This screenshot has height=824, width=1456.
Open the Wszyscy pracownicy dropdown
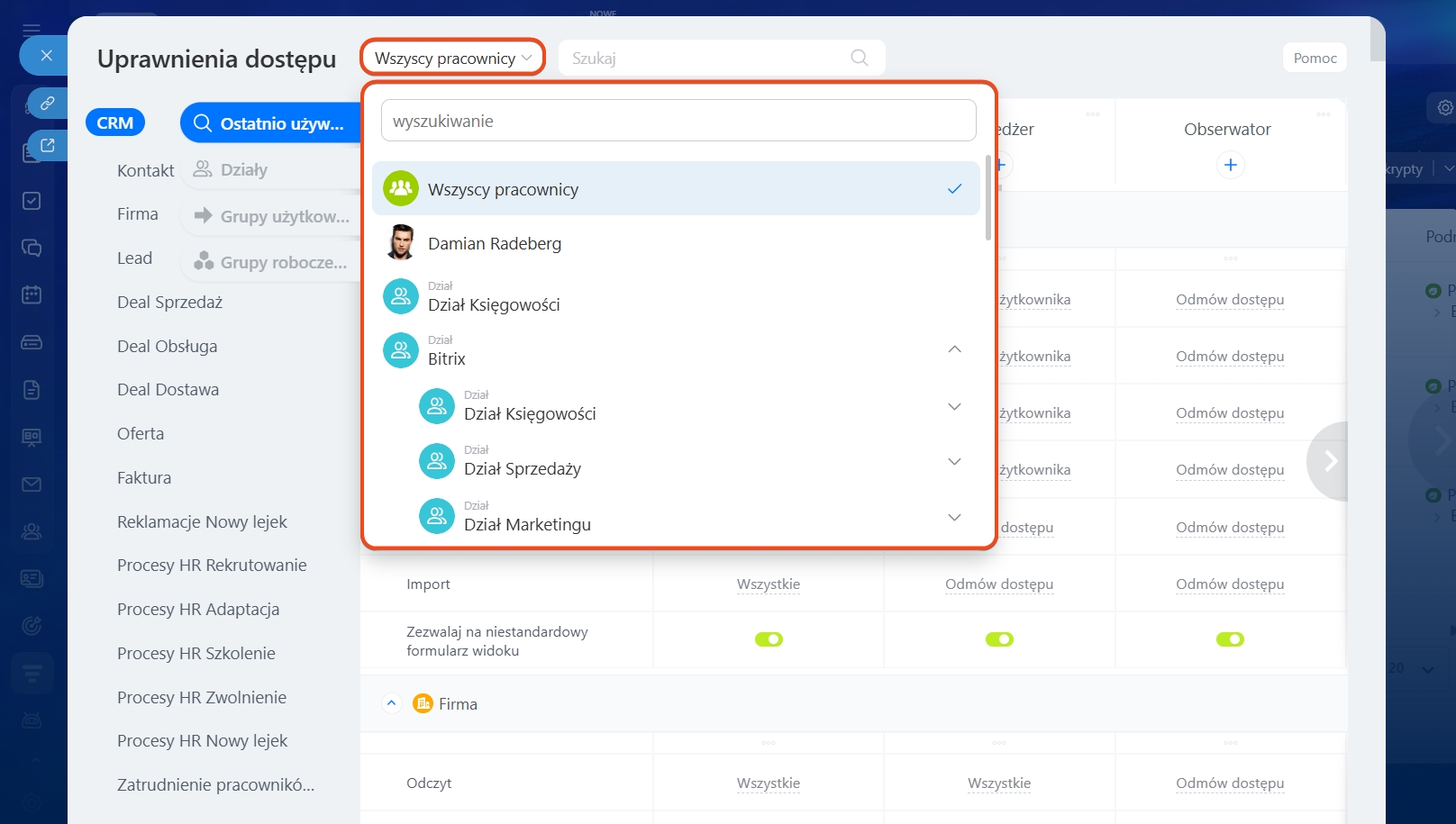(452, 58)
